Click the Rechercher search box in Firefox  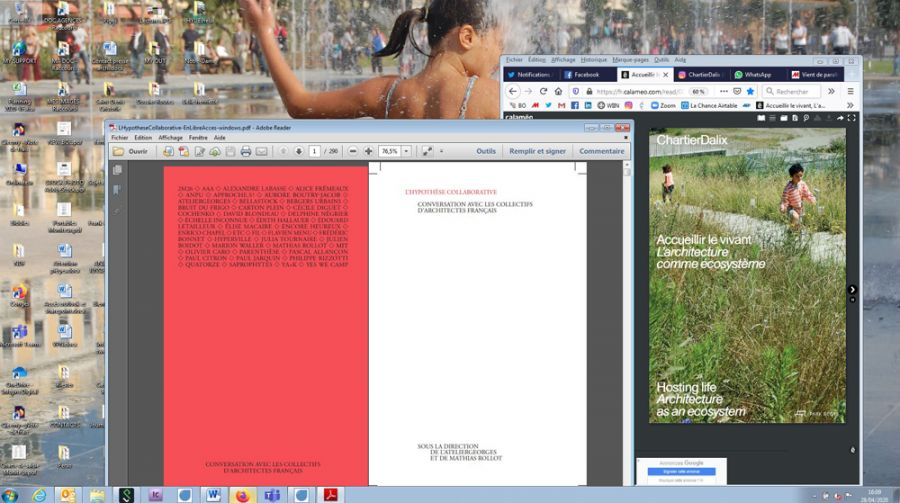(x=791, y=91)
